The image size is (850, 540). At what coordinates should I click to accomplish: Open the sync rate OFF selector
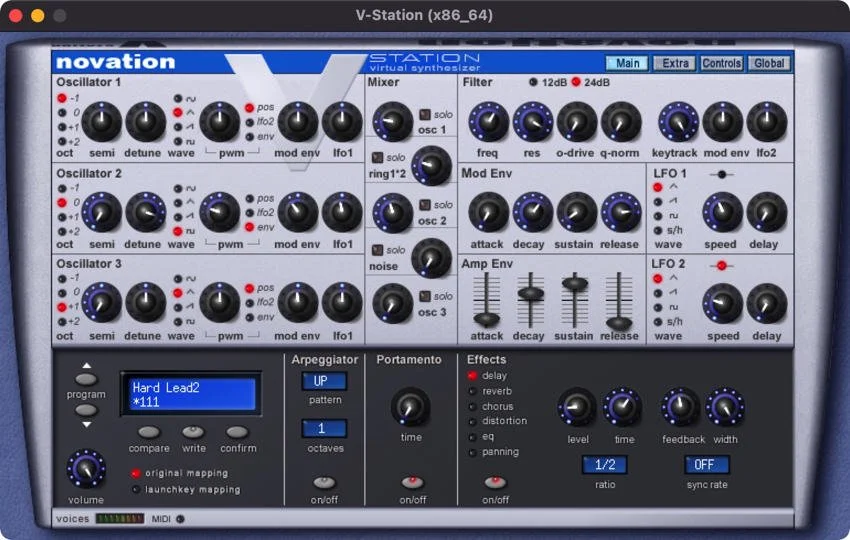pos(707,465)
